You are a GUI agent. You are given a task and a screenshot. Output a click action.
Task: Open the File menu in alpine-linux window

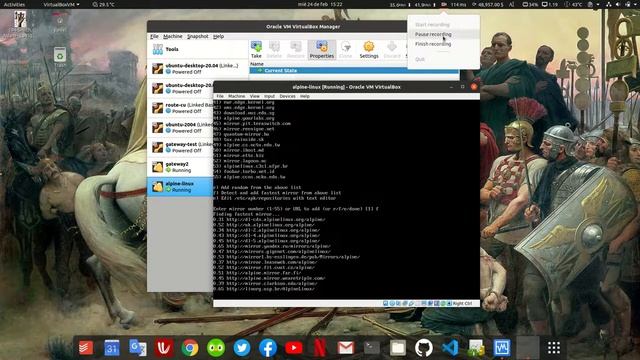[220, 96]
